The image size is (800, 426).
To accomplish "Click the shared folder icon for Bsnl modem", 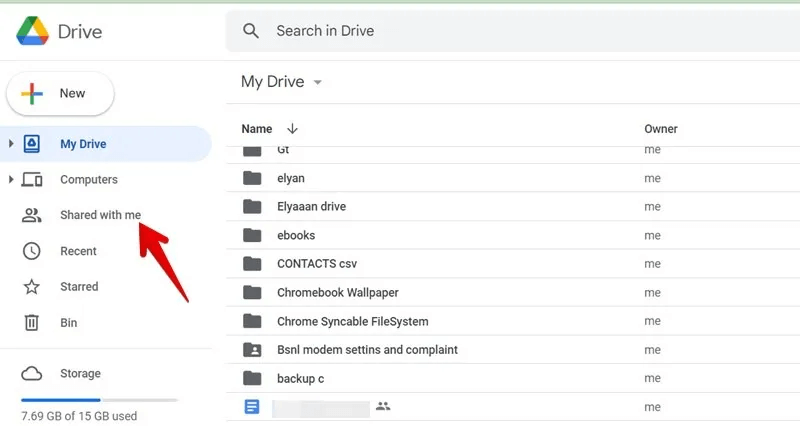I will (252, 349).
